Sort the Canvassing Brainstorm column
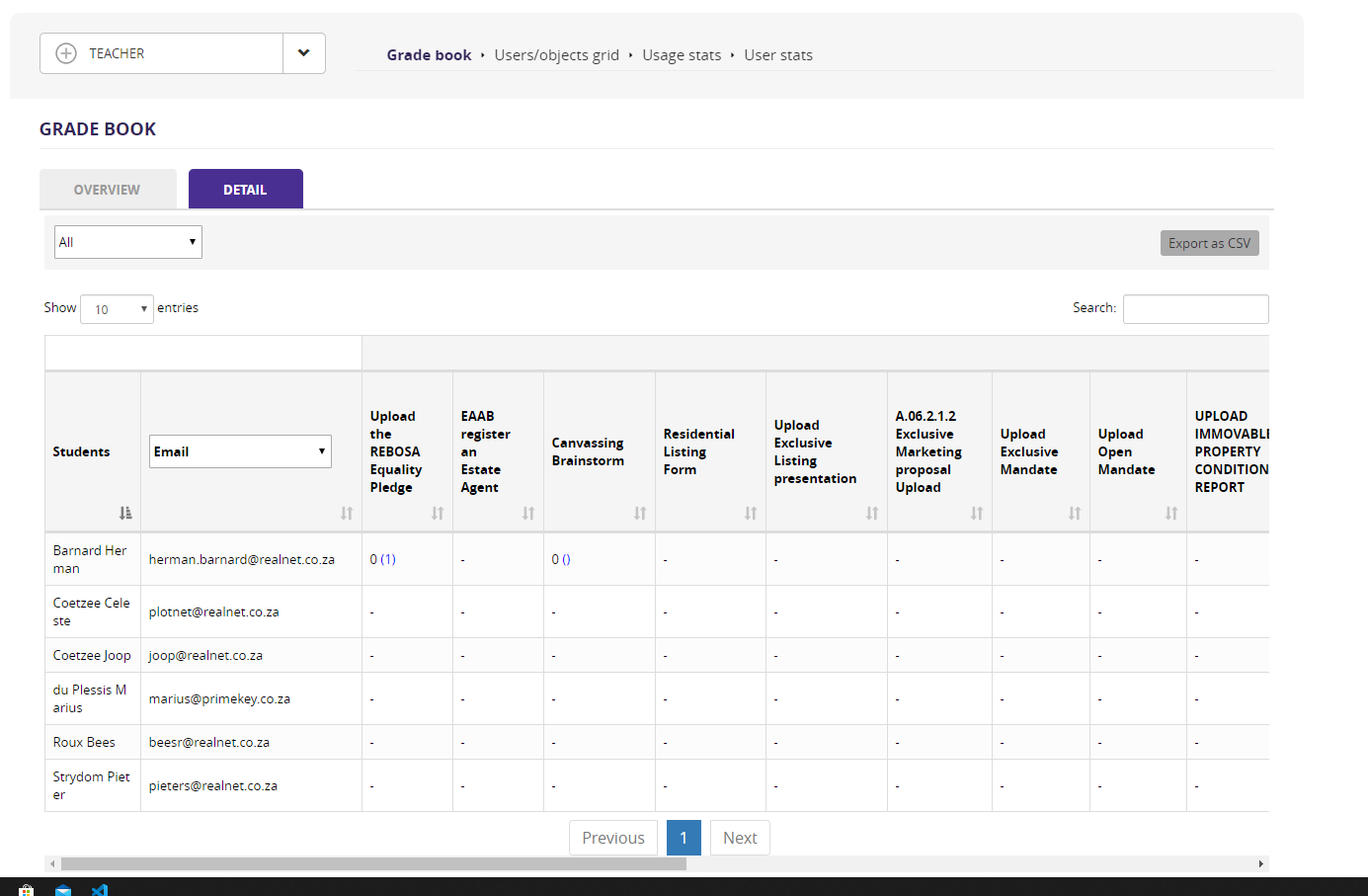This screenshot has height=896, width=1368. click(640, 513)
